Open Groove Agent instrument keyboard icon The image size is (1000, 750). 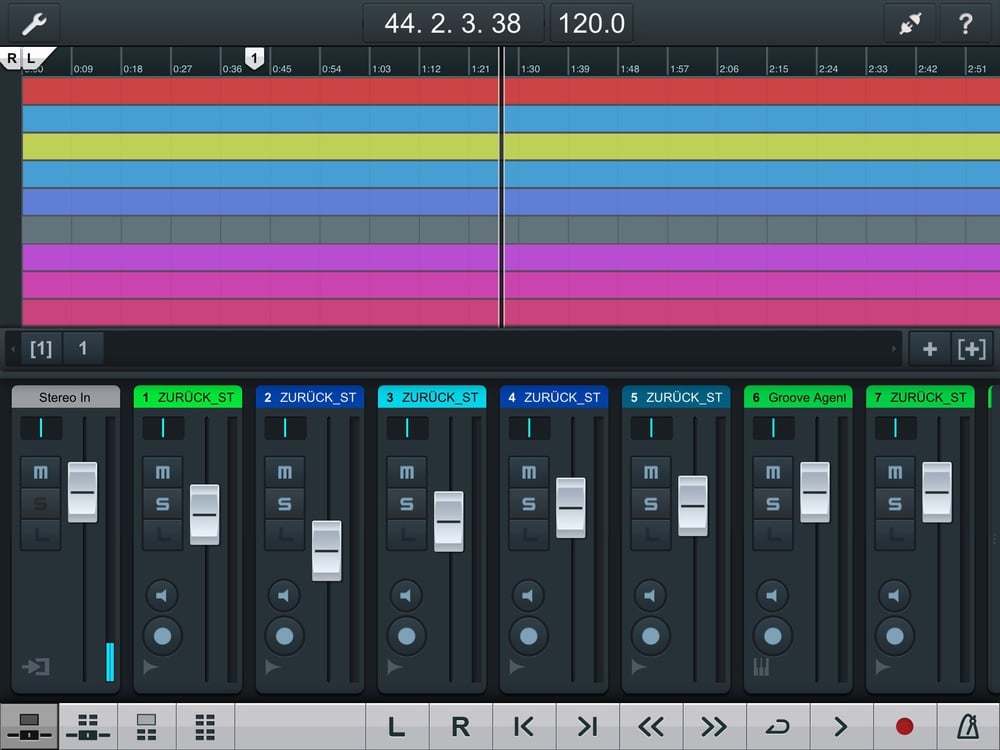(x=761, y=667)
